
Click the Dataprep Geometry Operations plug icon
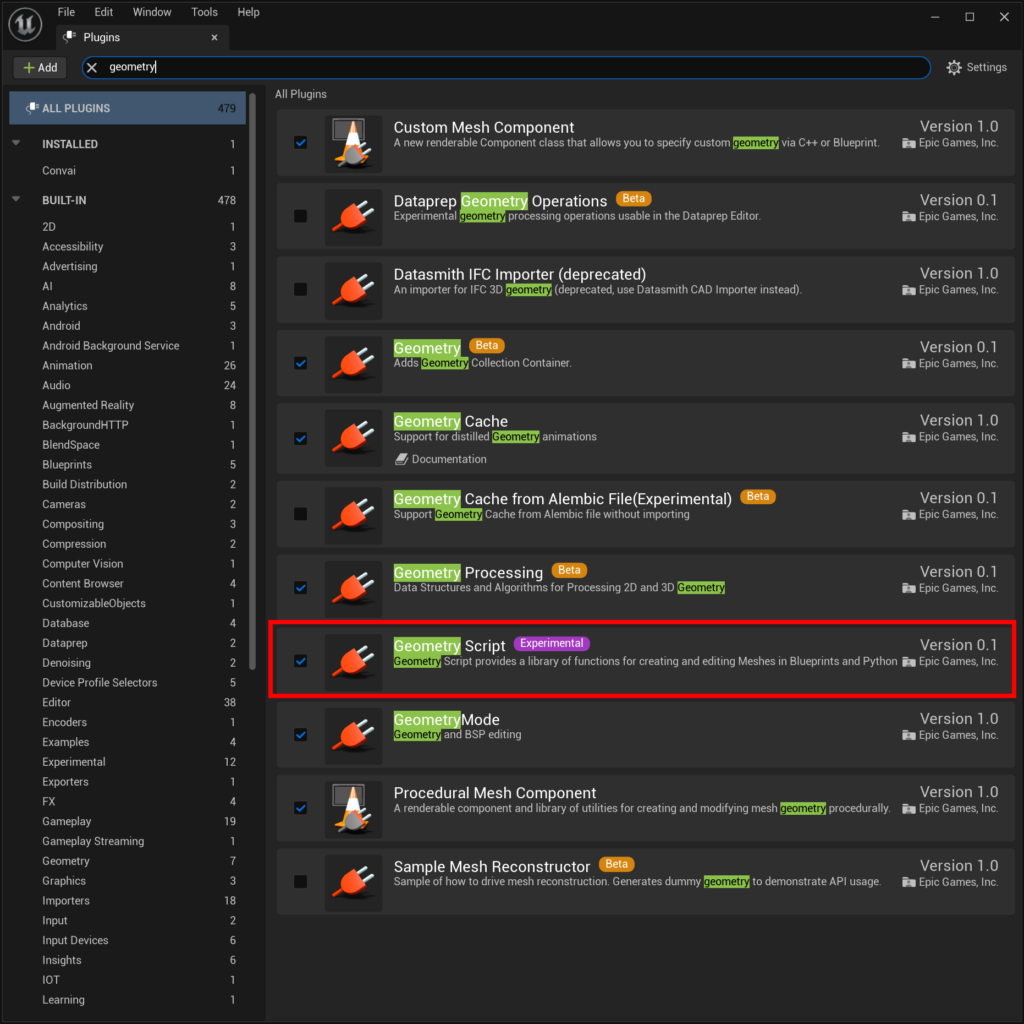point(353,217)
